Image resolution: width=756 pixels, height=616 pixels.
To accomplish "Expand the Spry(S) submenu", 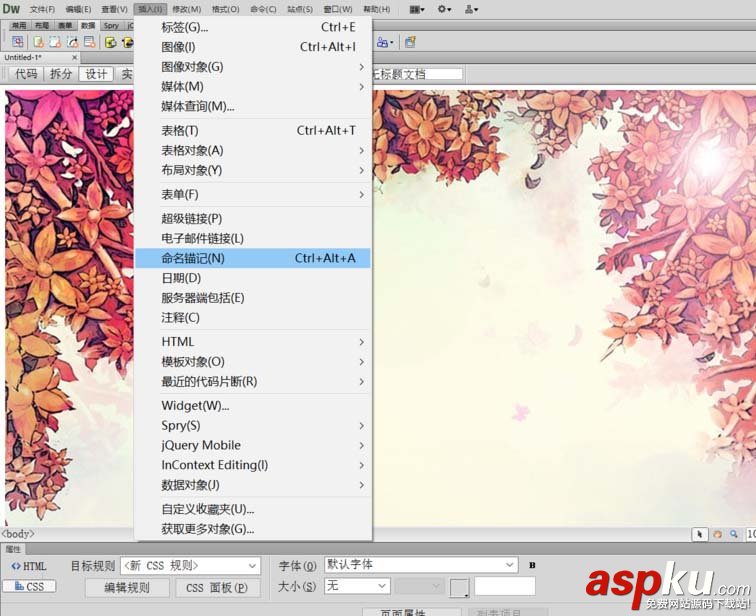I will tap(253, 426).
